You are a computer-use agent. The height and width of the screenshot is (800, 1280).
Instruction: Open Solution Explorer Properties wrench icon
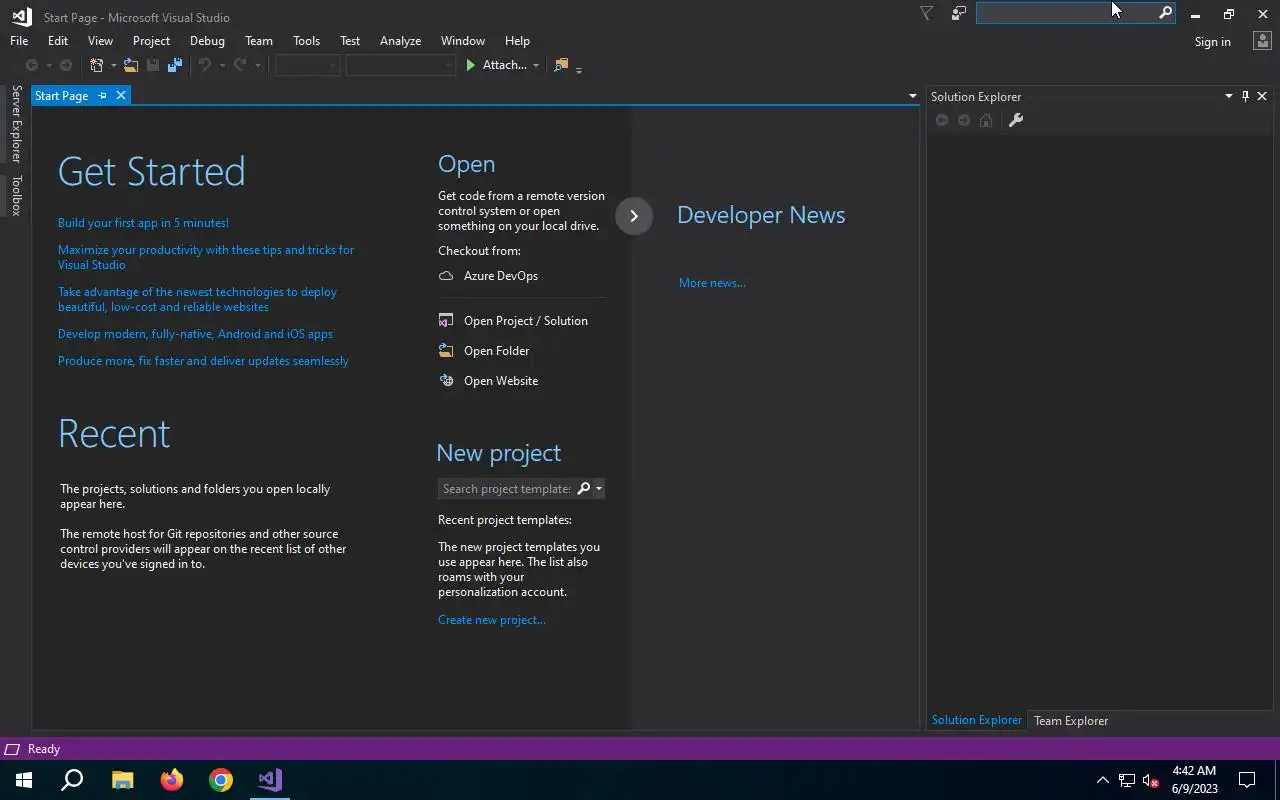(1015, 120)
